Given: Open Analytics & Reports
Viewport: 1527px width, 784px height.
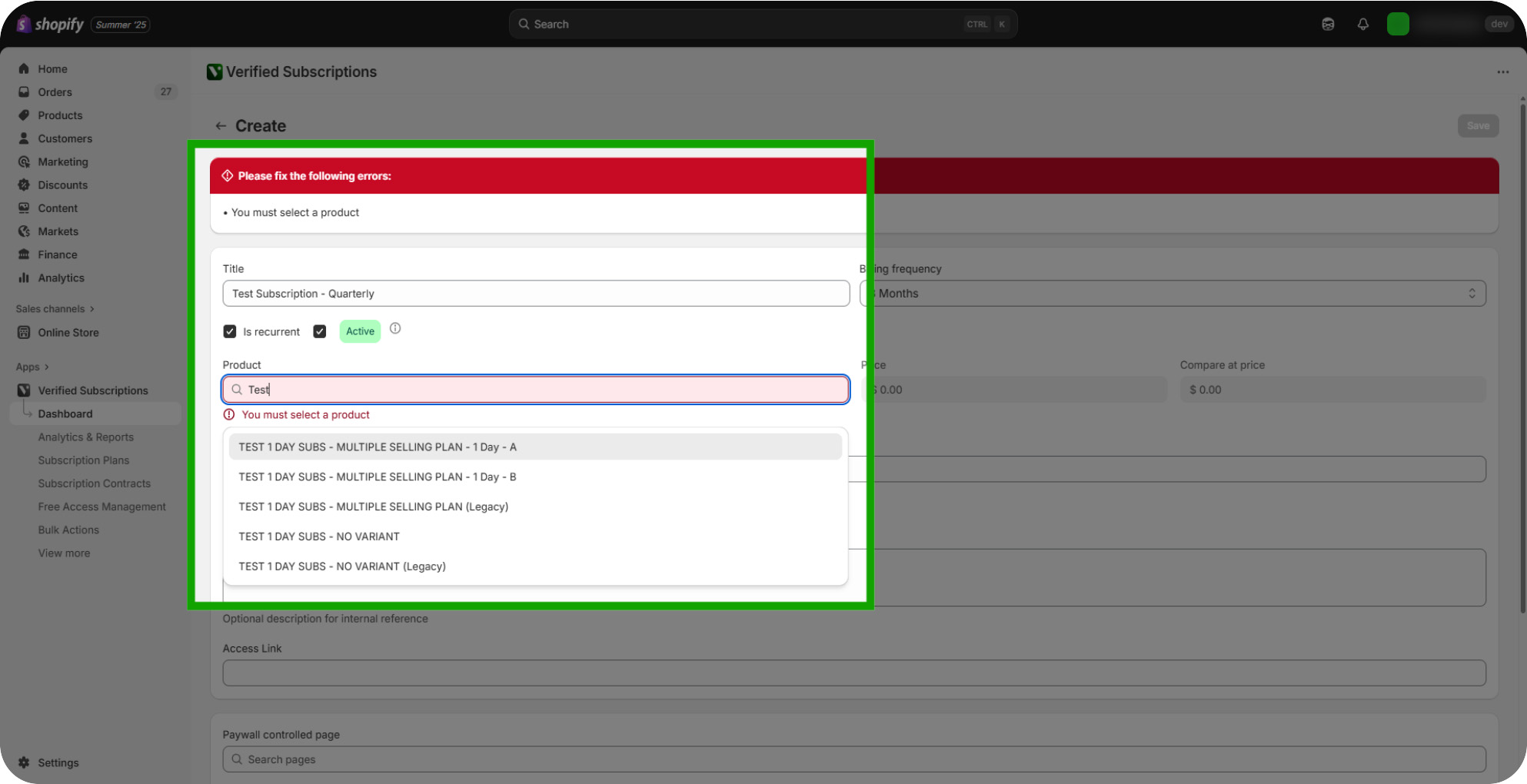Looking at the screenshot, I should click(86, 437).
